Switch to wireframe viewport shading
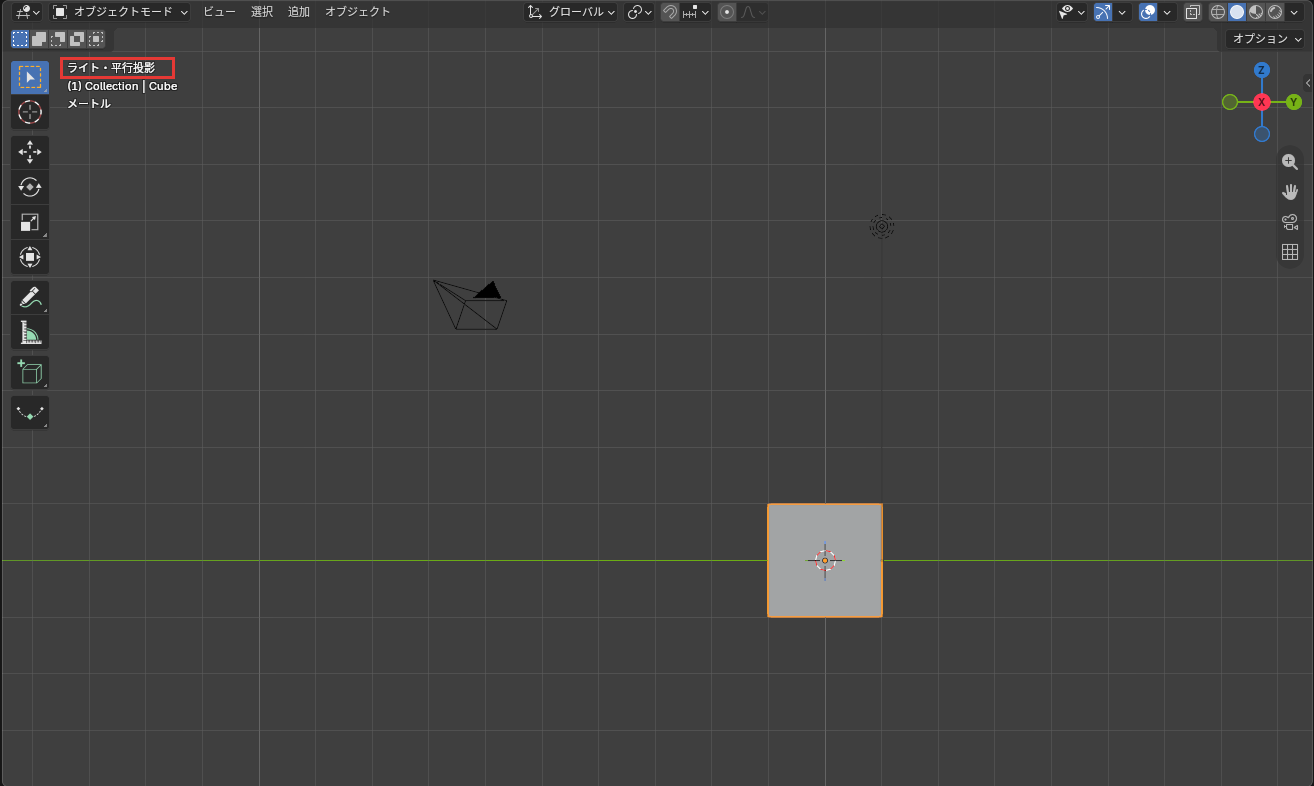Image resolution: width=1314 pixels, height=786 pixels. point(1217,12)
